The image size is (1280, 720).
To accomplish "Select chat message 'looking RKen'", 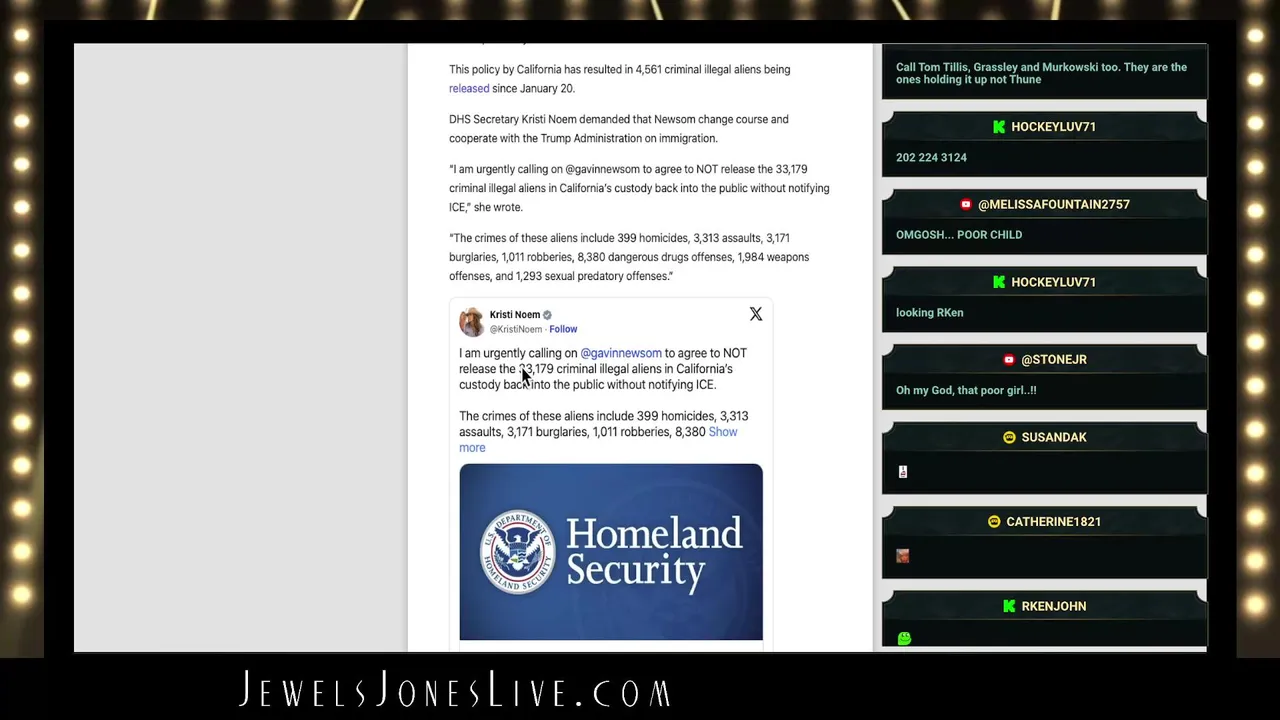I will [930, 313].
